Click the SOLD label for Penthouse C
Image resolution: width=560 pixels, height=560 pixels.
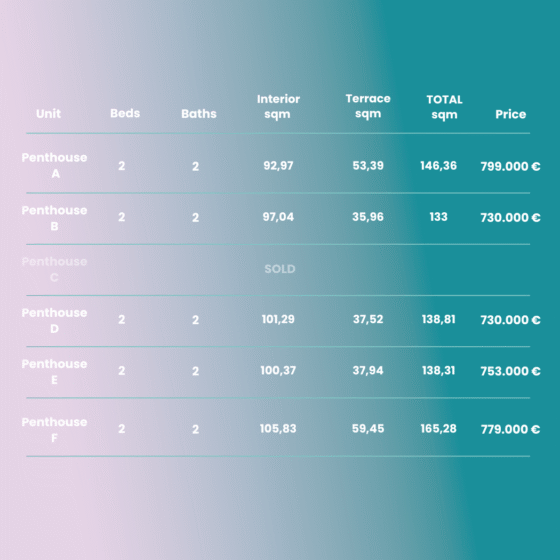[x=280, y=269]
